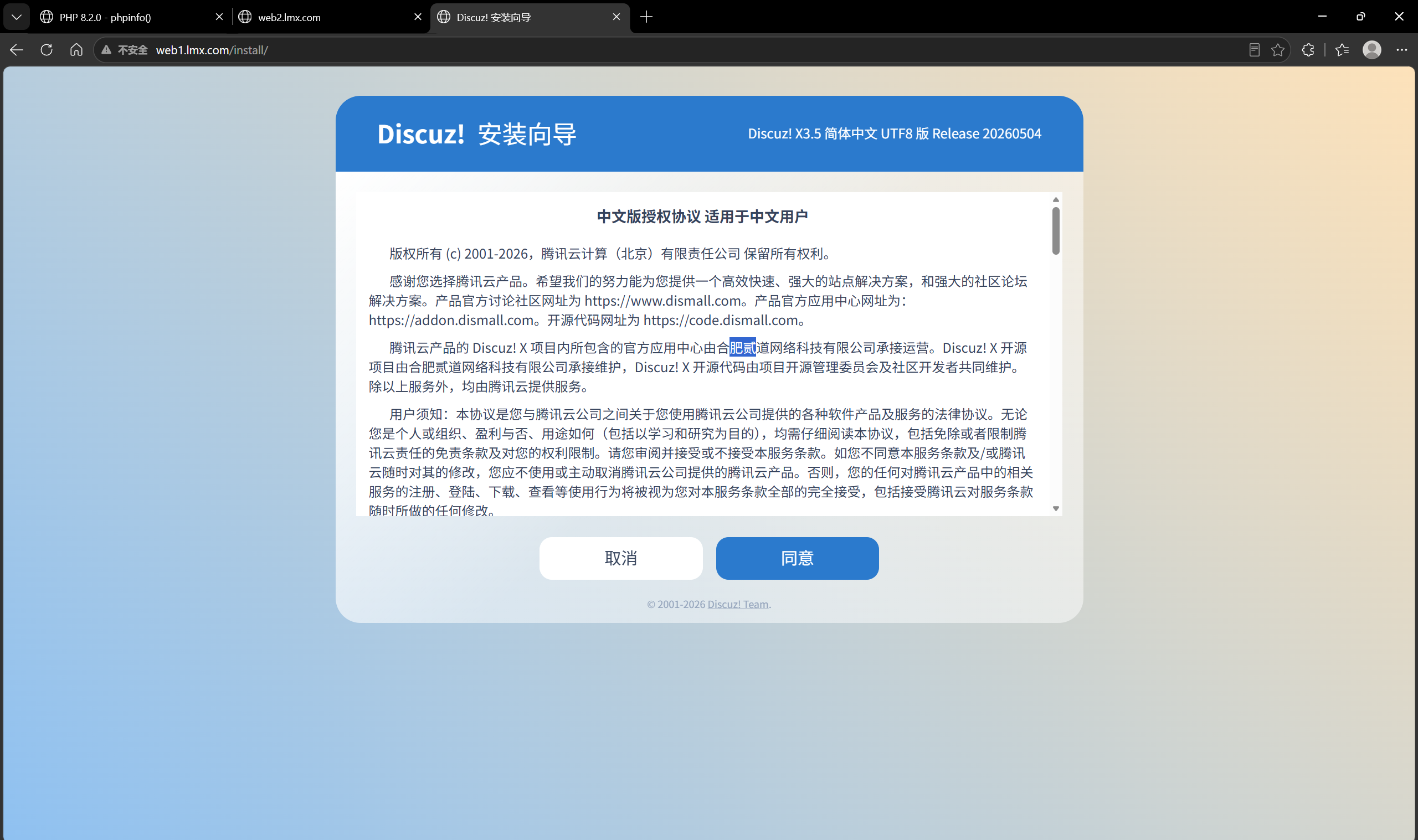The width and height of the screenshot is (1418, 840).
Task: Close the web2.lmx.com tab
Action: pos(418,17)
